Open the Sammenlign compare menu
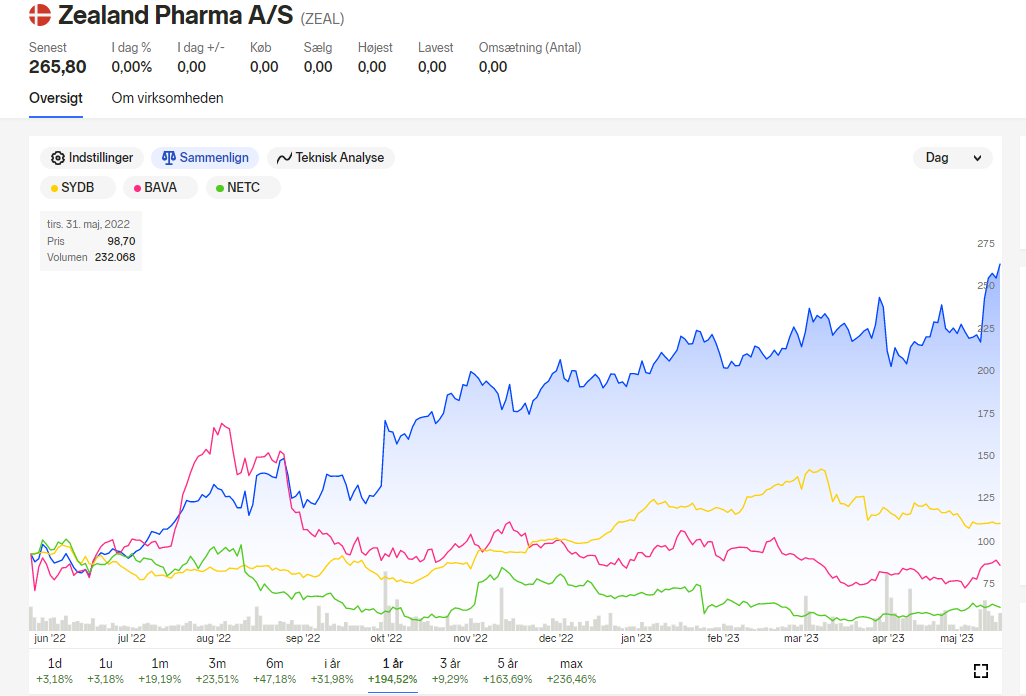Viewport: 1026px width, 696px height. pos(205,158)
